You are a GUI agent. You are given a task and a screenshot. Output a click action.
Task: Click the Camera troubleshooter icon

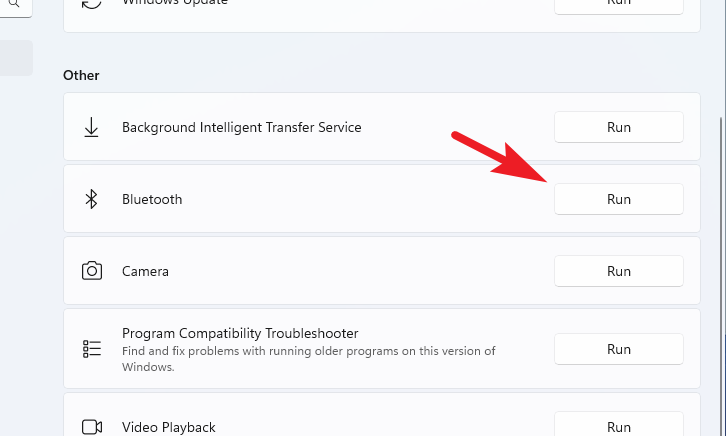pos(92,271)
